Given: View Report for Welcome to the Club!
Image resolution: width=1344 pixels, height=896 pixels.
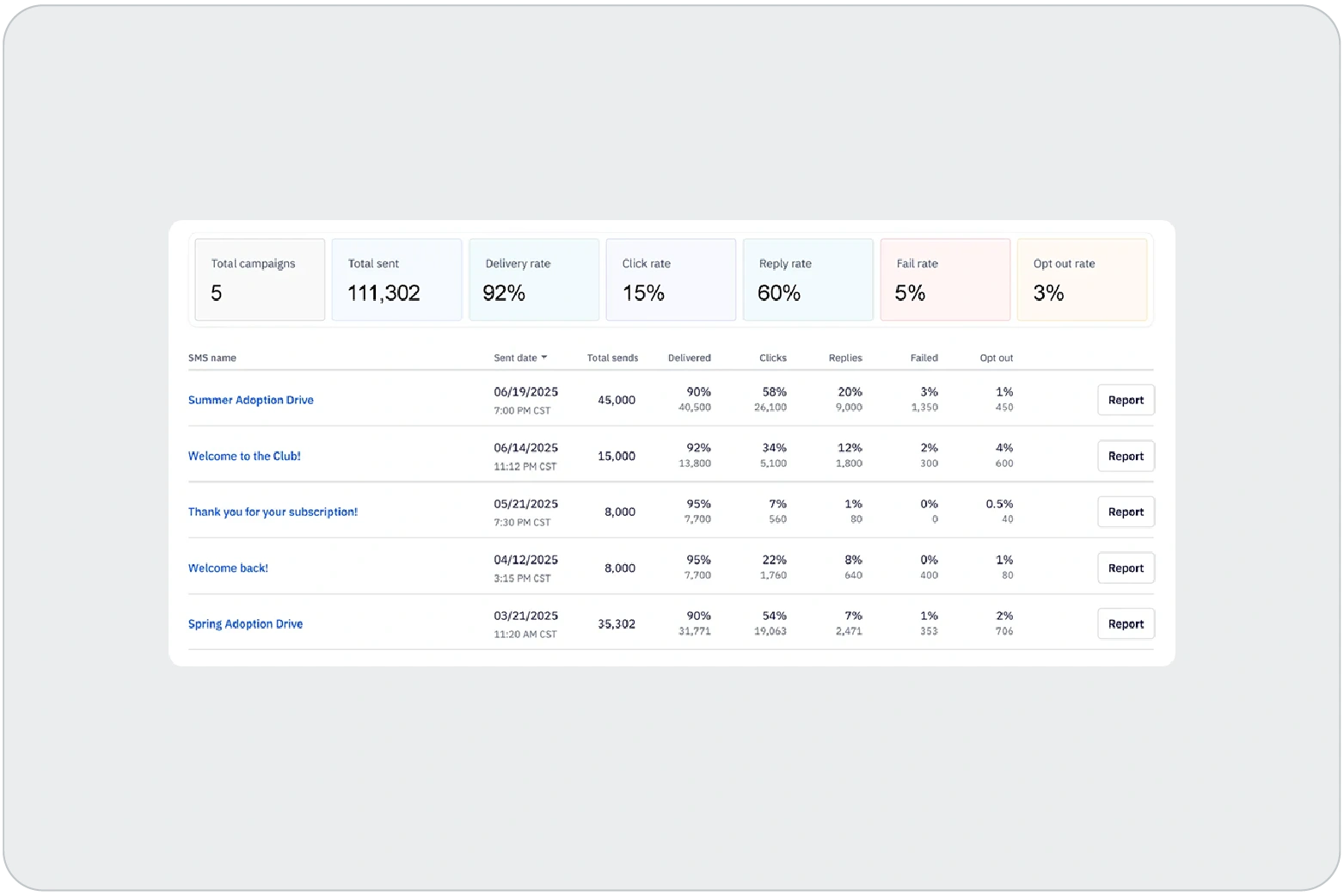Looking at the screenshot, I should coord(1125,456).
